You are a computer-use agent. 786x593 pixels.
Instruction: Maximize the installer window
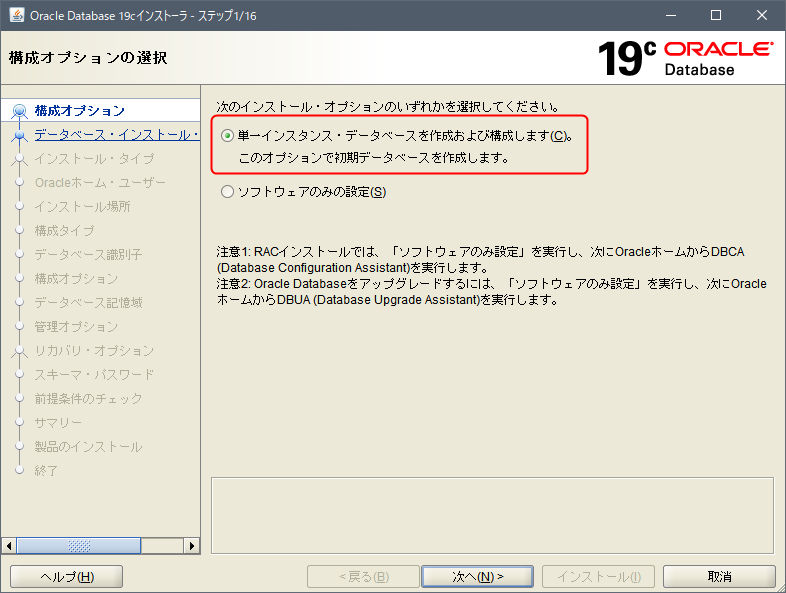(x=716, y=15)
